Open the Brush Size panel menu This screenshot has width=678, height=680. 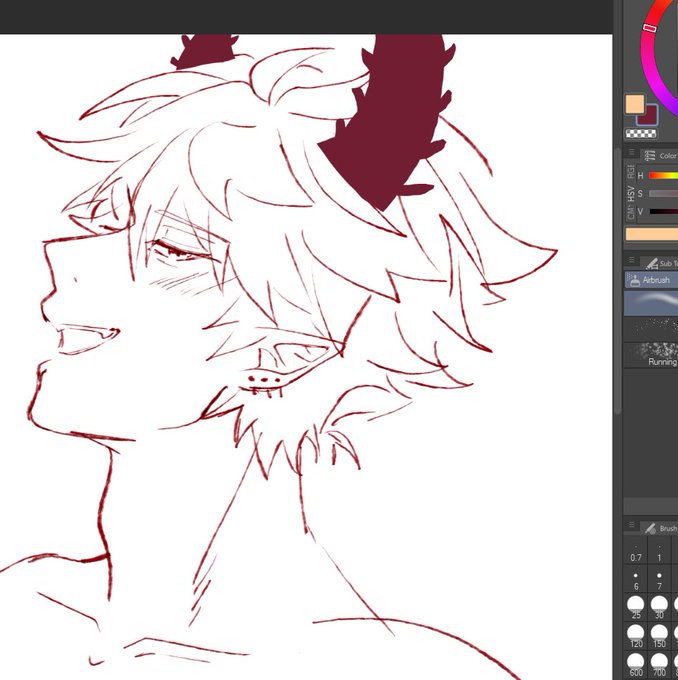[632, 525]
